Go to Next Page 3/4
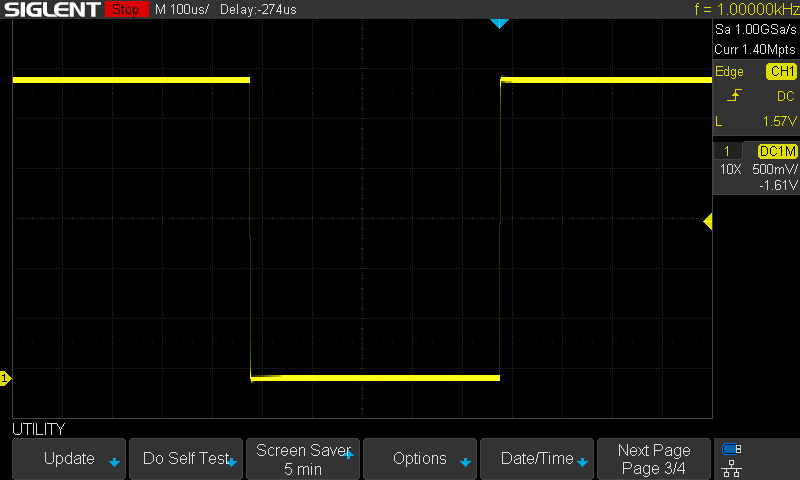The width and height of the screenshot is (800, 480). point(654,459)
